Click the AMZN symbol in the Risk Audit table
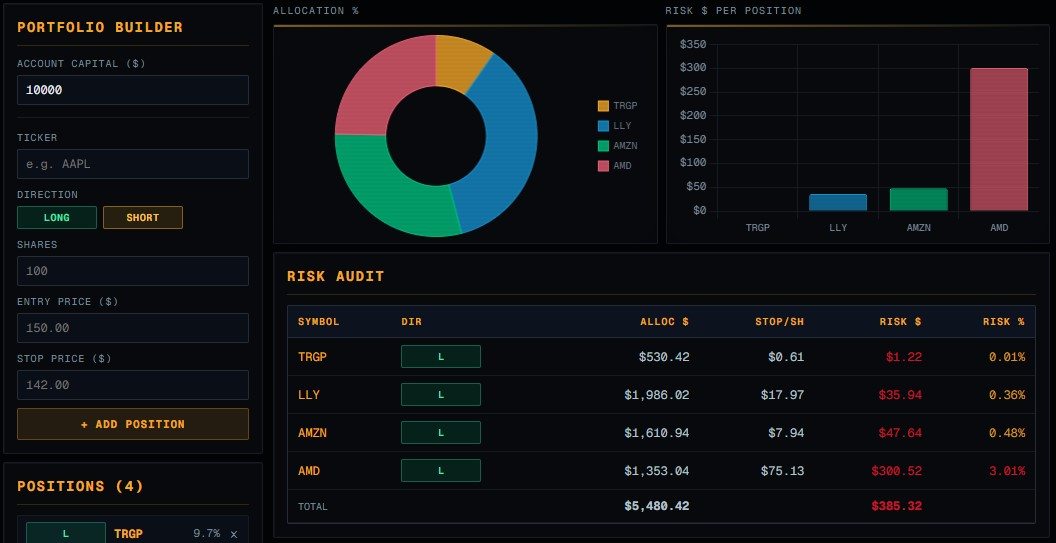The height and width of the screenshot is (543, 1056). 312,433
